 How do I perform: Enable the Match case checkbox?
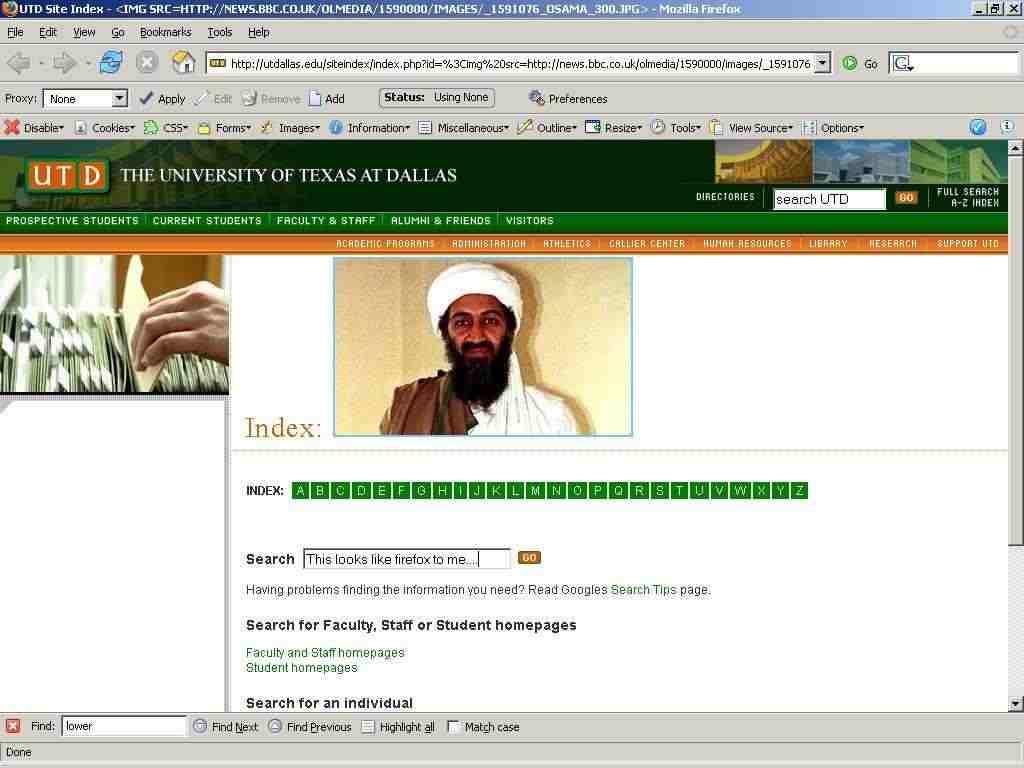tap(453, 727)
